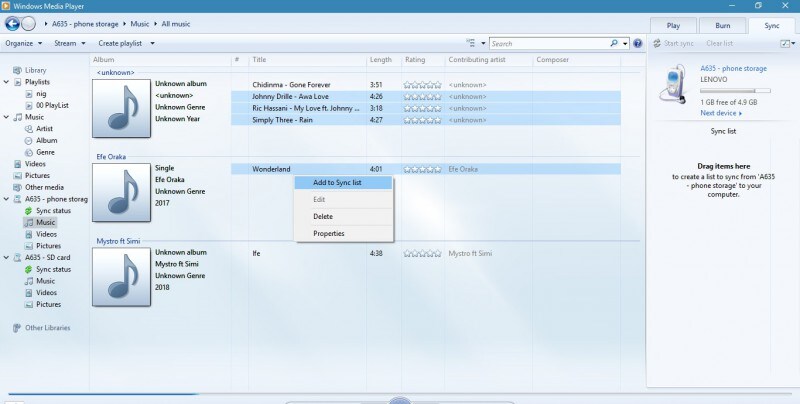Choose Properties in the context menu

pos(343,234)
